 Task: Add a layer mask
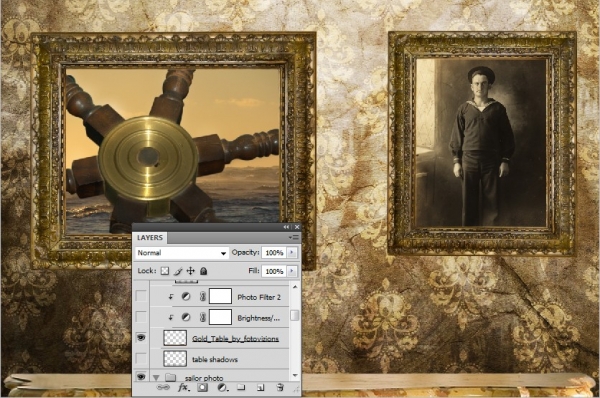(202, 387)
